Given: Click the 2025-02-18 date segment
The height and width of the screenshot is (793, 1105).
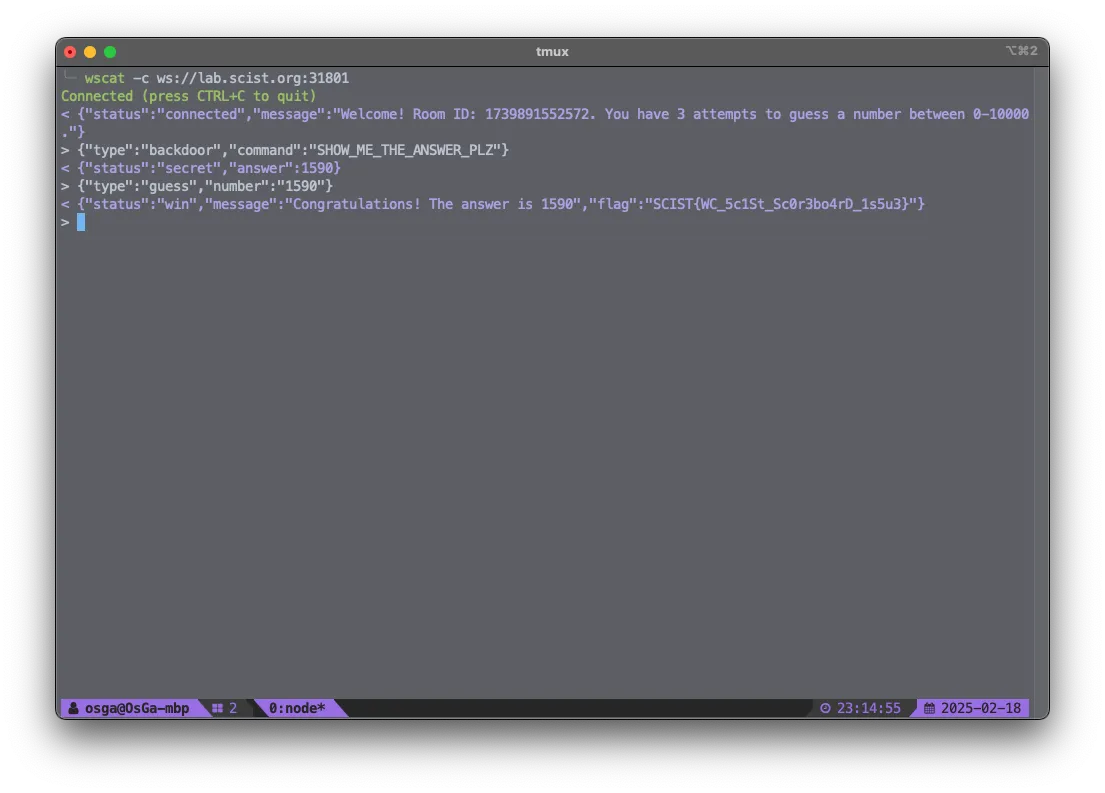Looking at the screenshot, I should coord(981,708).
